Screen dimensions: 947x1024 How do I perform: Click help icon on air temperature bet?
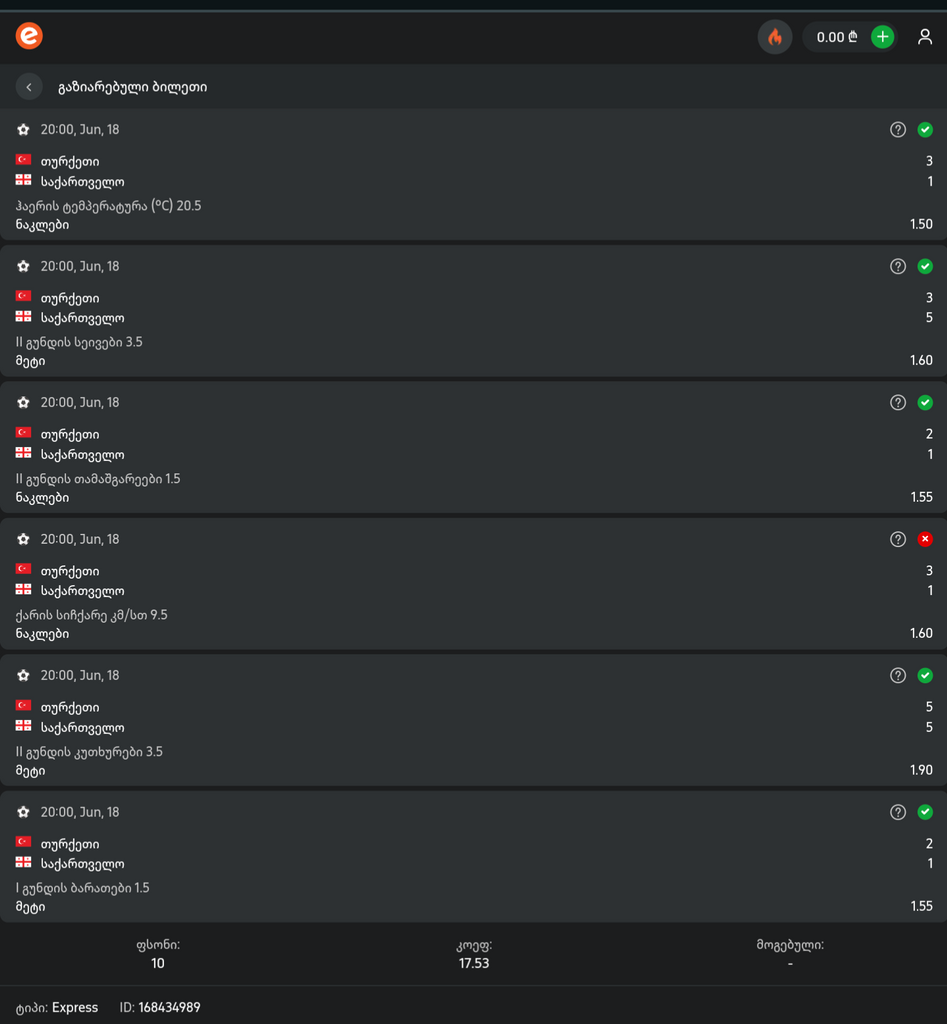898,130
